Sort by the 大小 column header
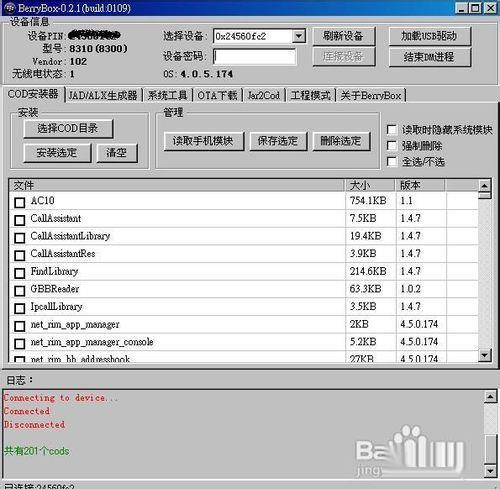The image size is (500, 489). (x=370, y=185)
